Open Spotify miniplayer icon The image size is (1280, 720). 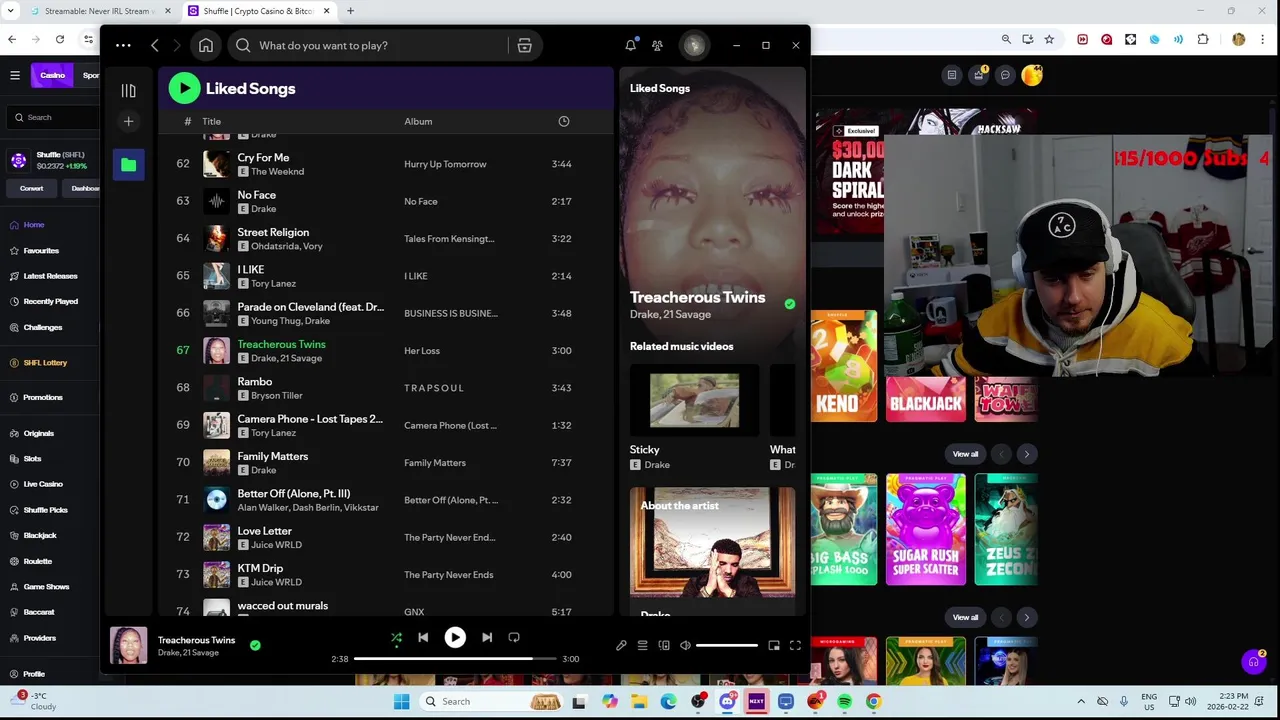pos(774,646)
